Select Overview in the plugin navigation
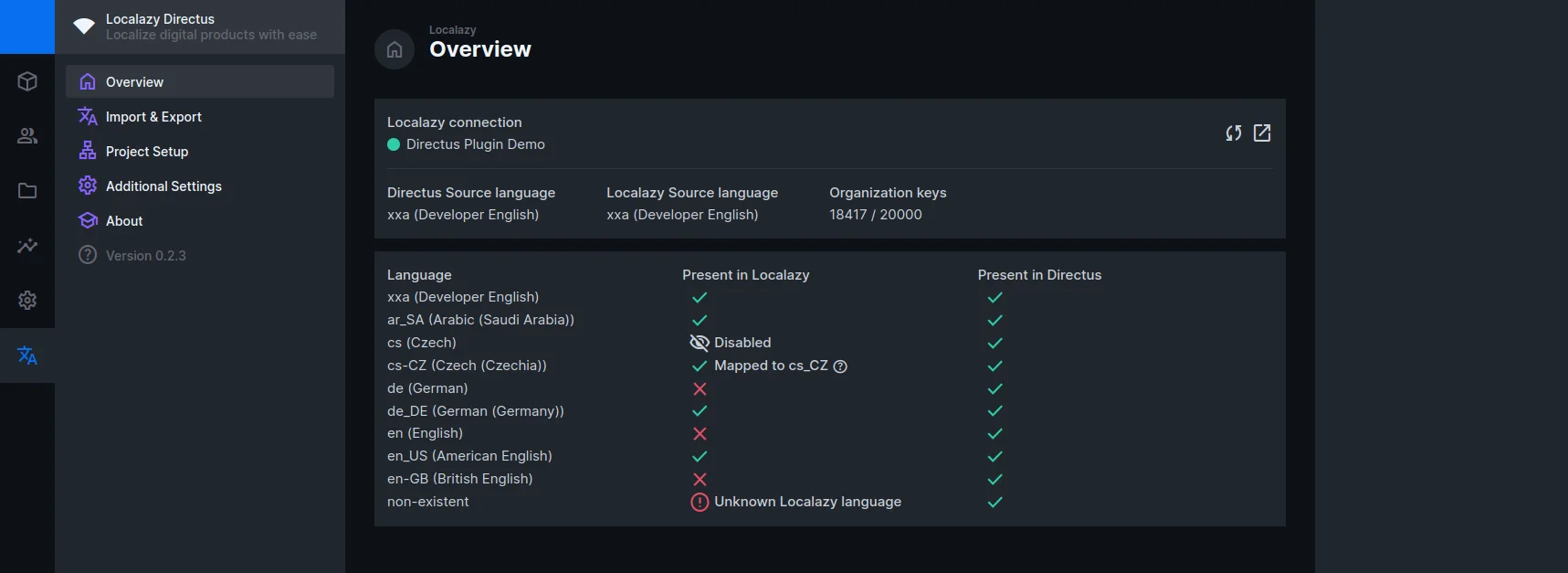This screenshot has height=573, width=1568. [133, 81]
